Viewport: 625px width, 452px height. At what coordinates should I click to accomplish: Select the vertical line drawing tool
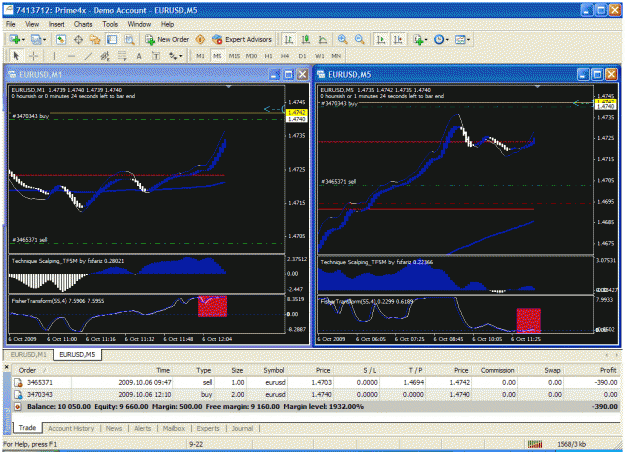pyautogui.click(x=54, y=56)
